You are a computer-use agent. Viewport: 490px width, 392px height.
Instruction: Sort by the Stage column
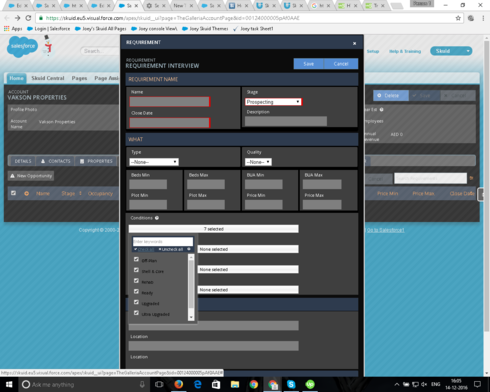[x=68, y=193]
